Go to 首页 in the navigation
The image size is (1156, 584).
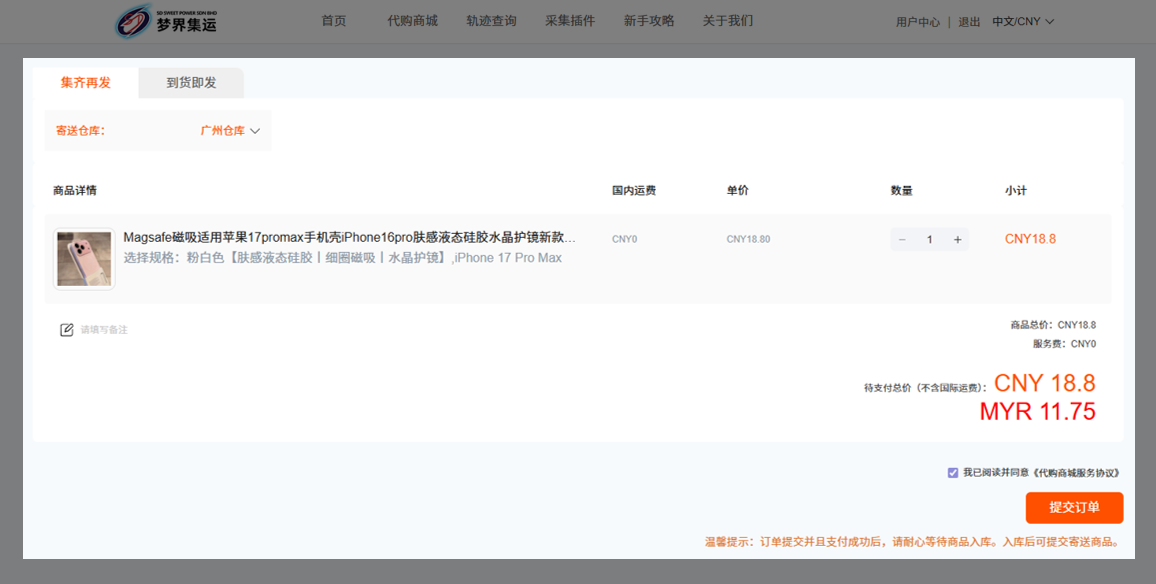tap(334, 21)
